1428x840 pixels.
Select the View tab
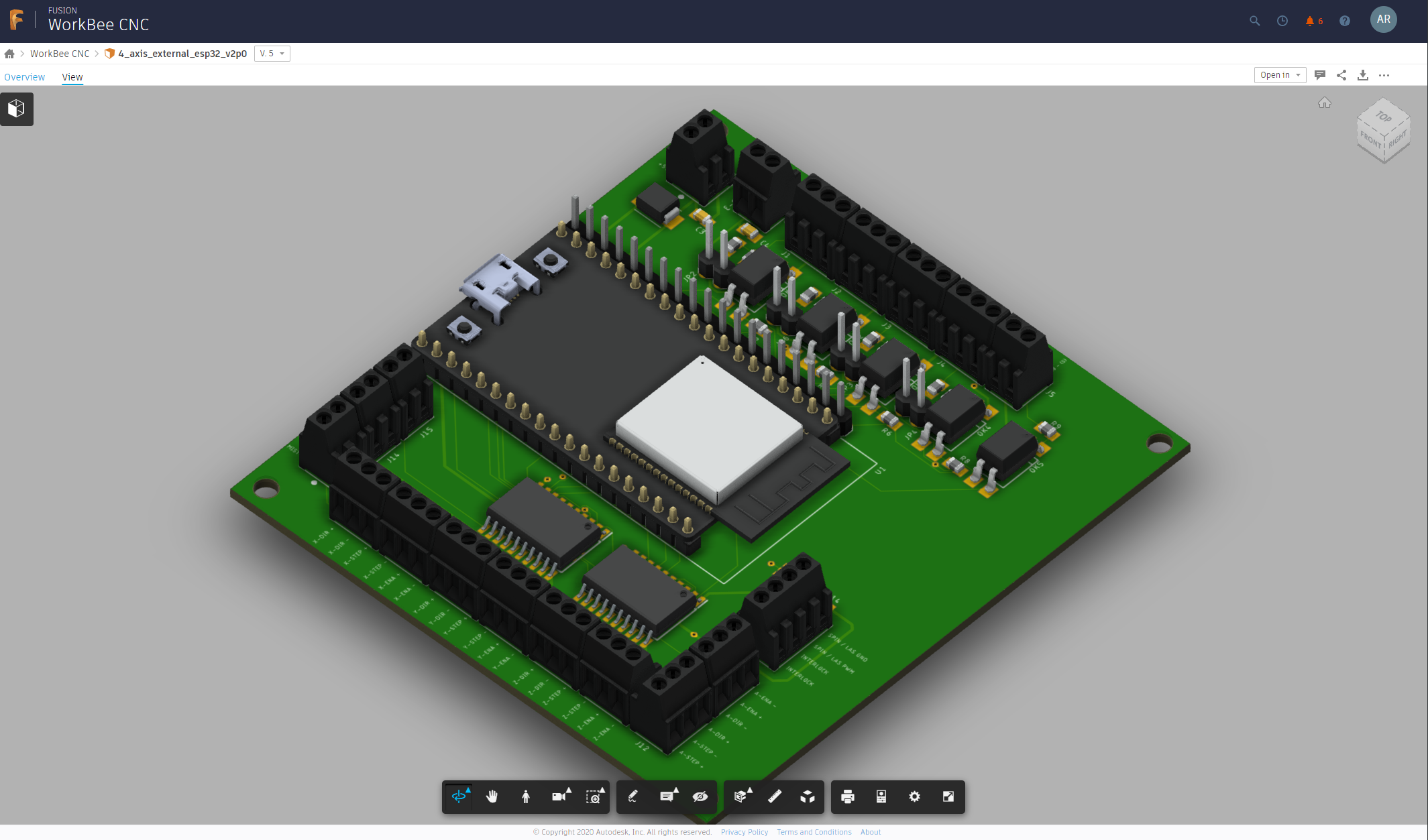tap(72, 77)
